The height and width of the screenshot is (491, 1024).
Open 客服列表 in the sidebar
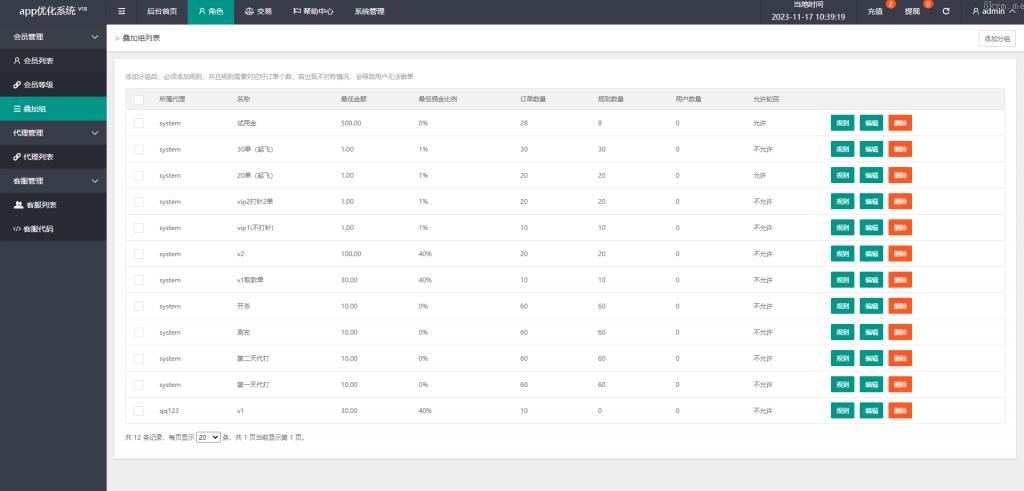(x=40, y=205)
